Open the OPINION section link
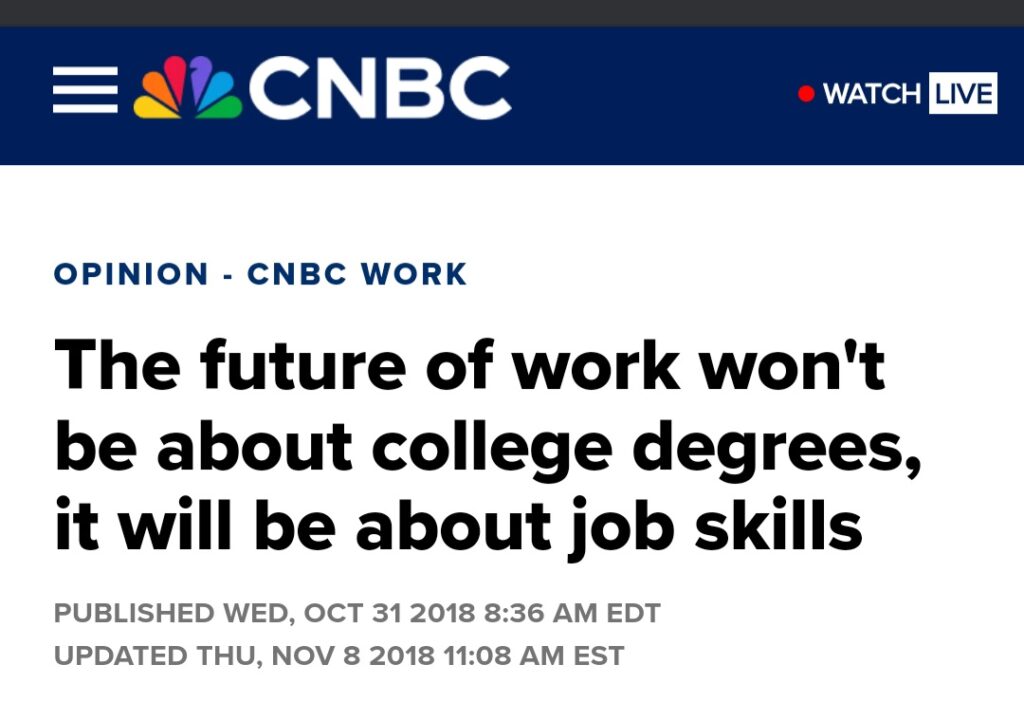The image size is (1024, 720). (x=131, y=273)
